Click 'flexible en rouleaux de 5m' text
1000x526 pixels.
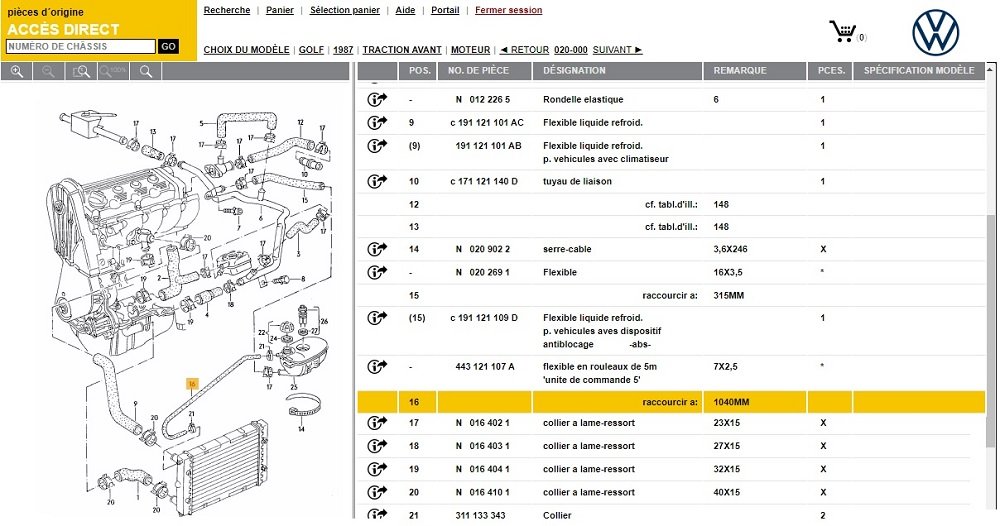(x=599, y=367)
